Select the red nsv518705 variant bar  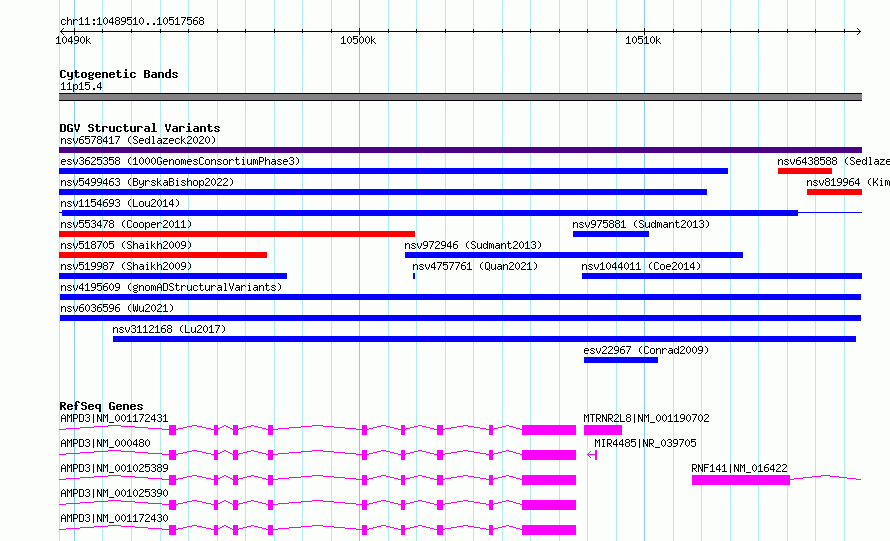(x=163, y=255)
